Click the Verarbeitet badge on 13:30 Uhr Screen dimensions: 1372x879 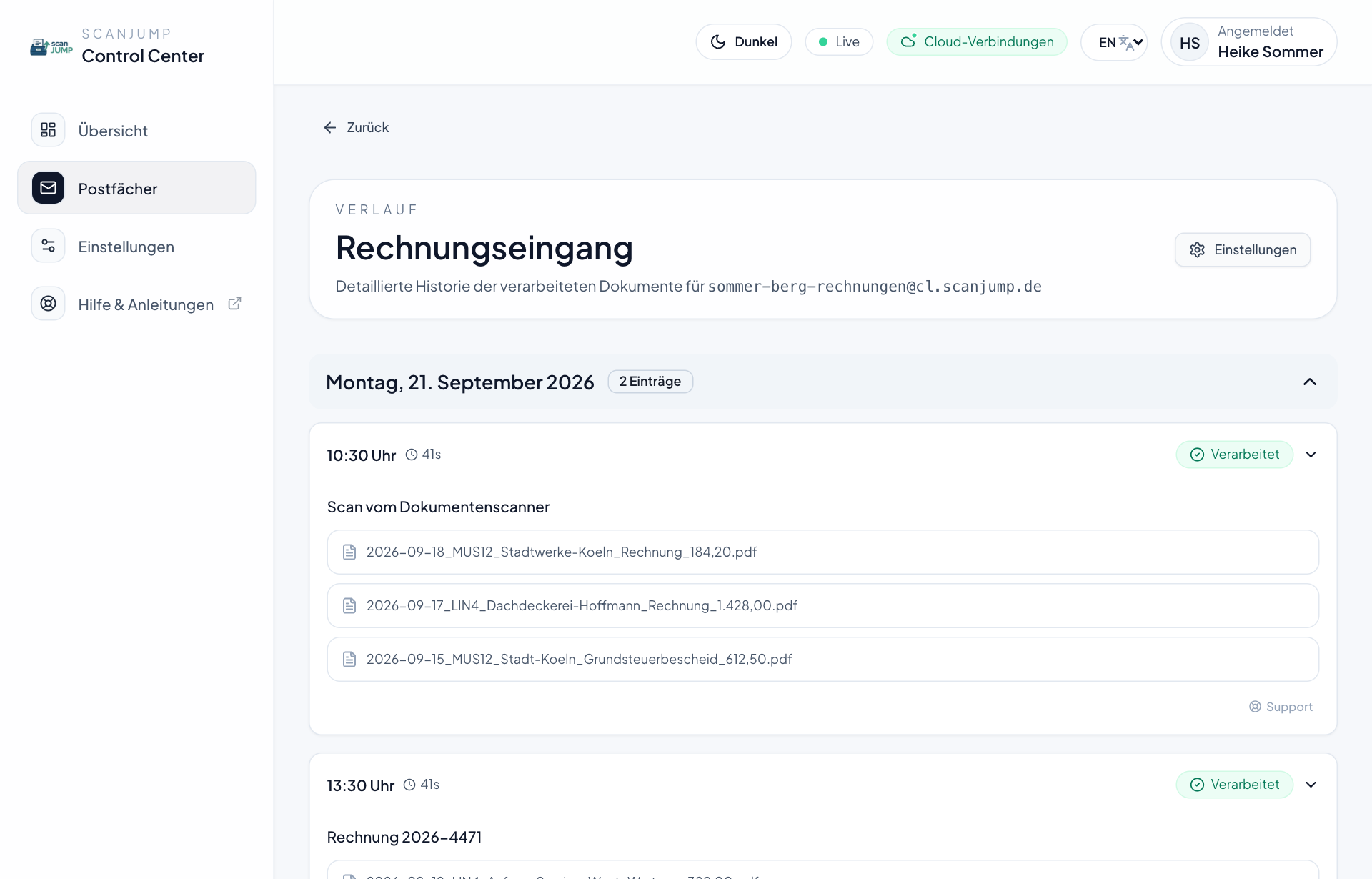pyautogui.click(x=1234, y=785)
